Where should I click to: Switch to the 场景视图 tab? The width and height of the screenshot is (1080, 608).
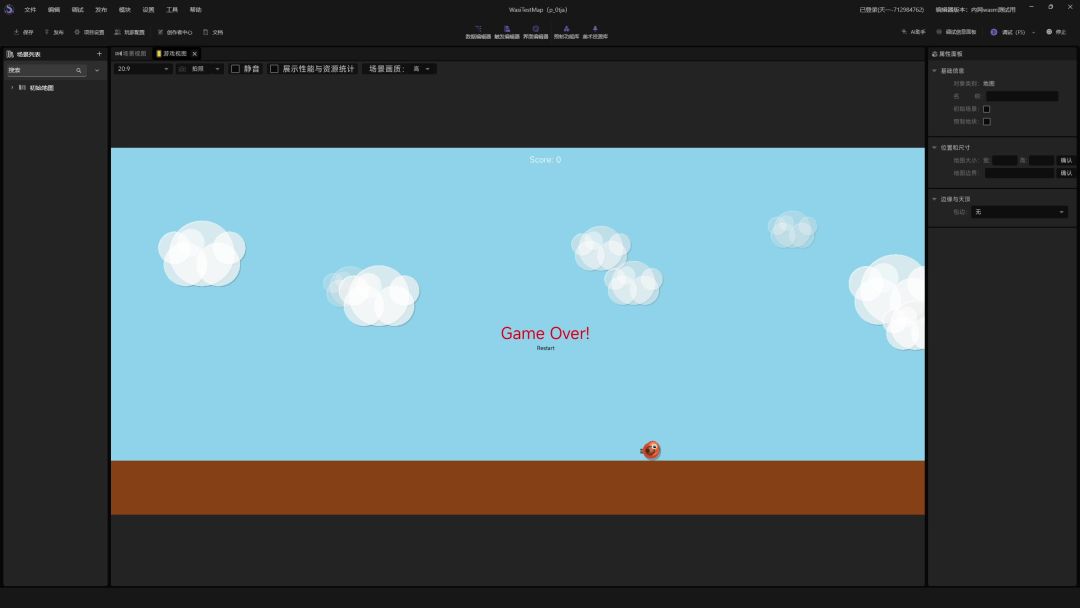pos(131,53)
